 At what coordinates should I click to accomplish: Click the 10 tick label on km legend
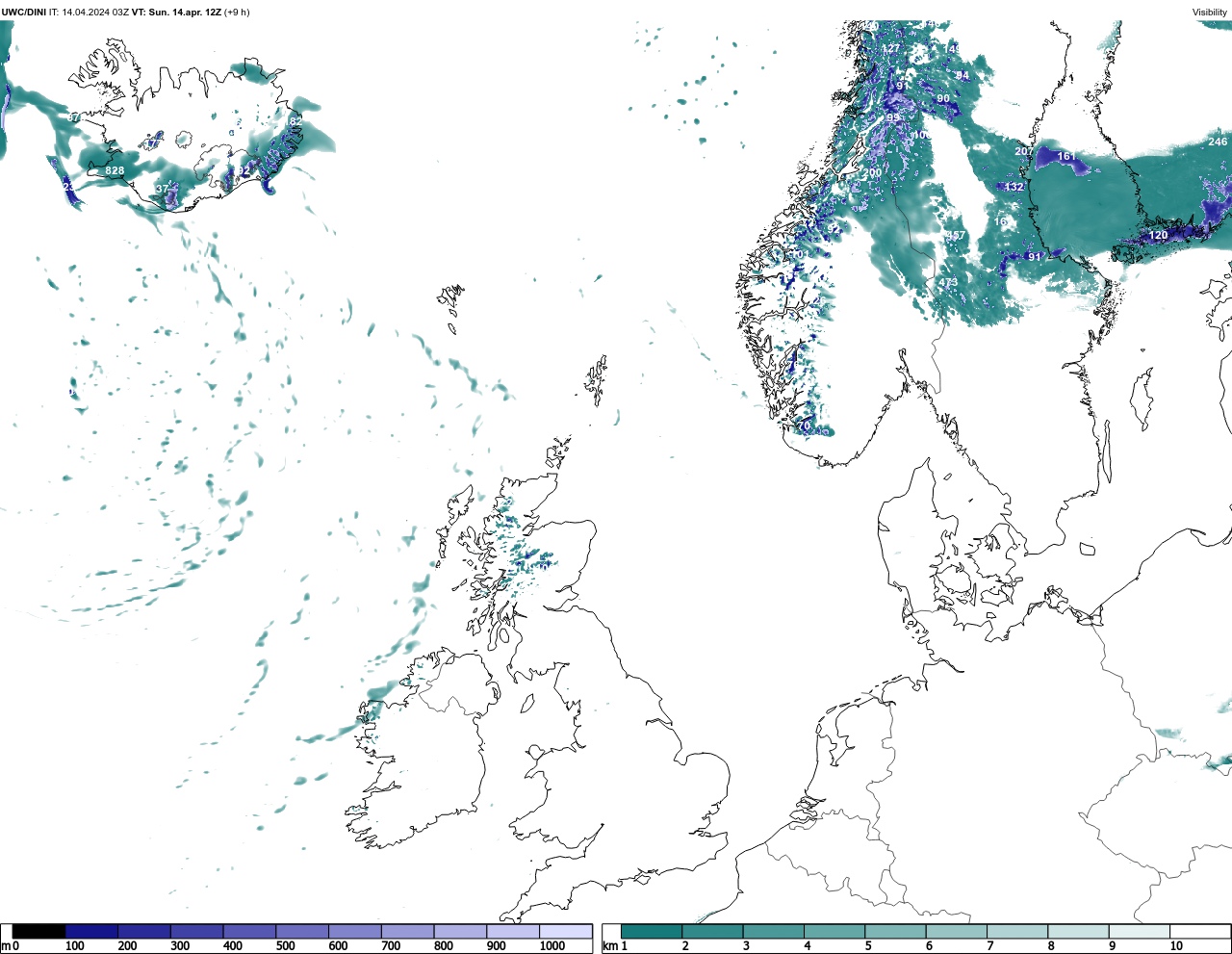pyautogui.click(x=1176, y=946)
